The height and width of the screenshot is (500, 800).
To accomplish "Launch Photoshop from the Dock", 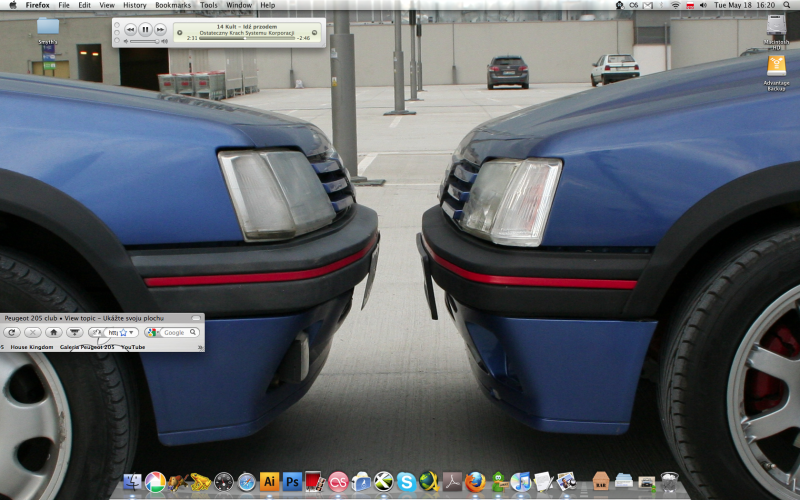I will coord(292,482).
